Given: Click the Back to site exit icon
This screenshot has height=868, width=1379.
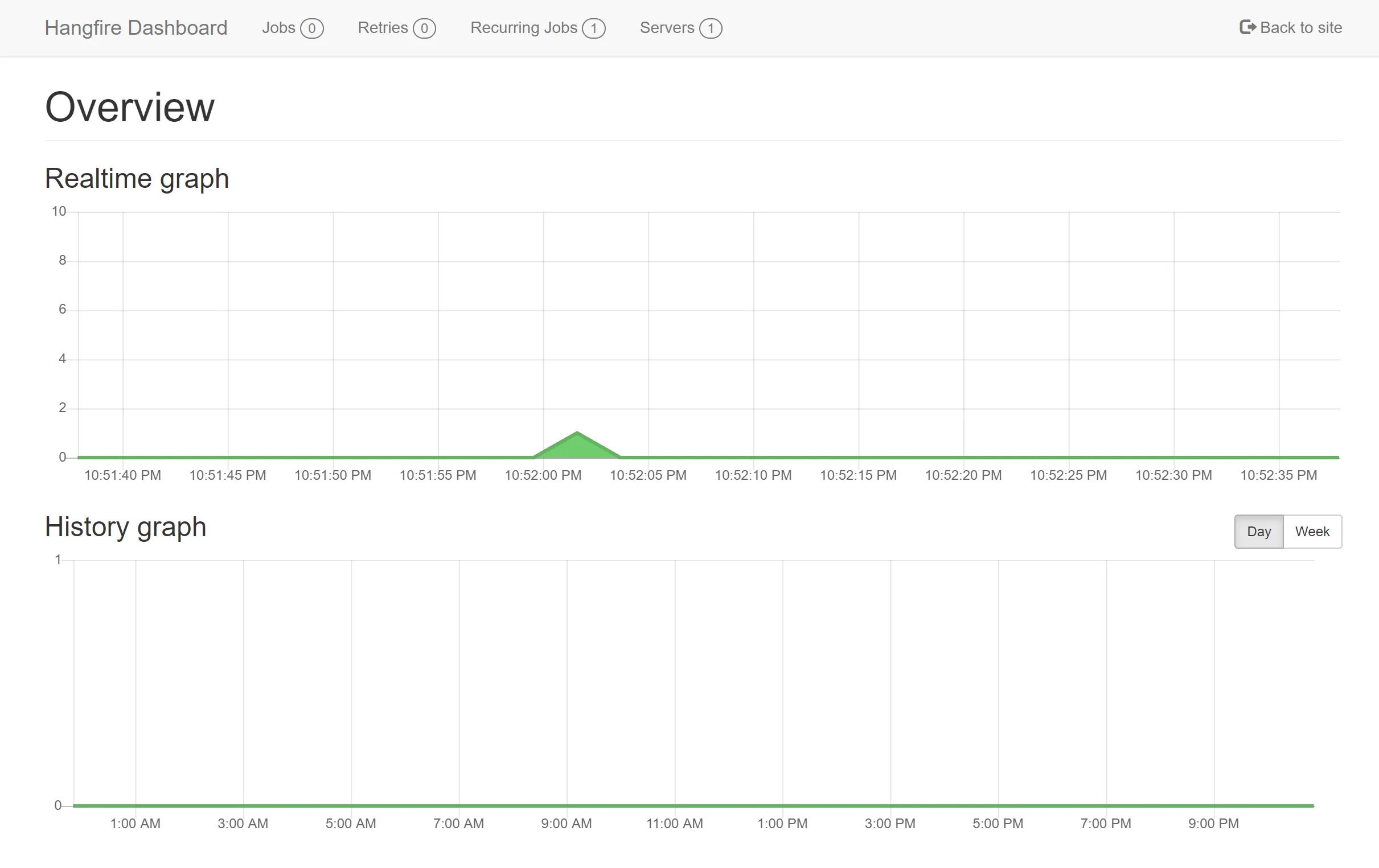Looking at the screenshot, I should (1248, 27).
